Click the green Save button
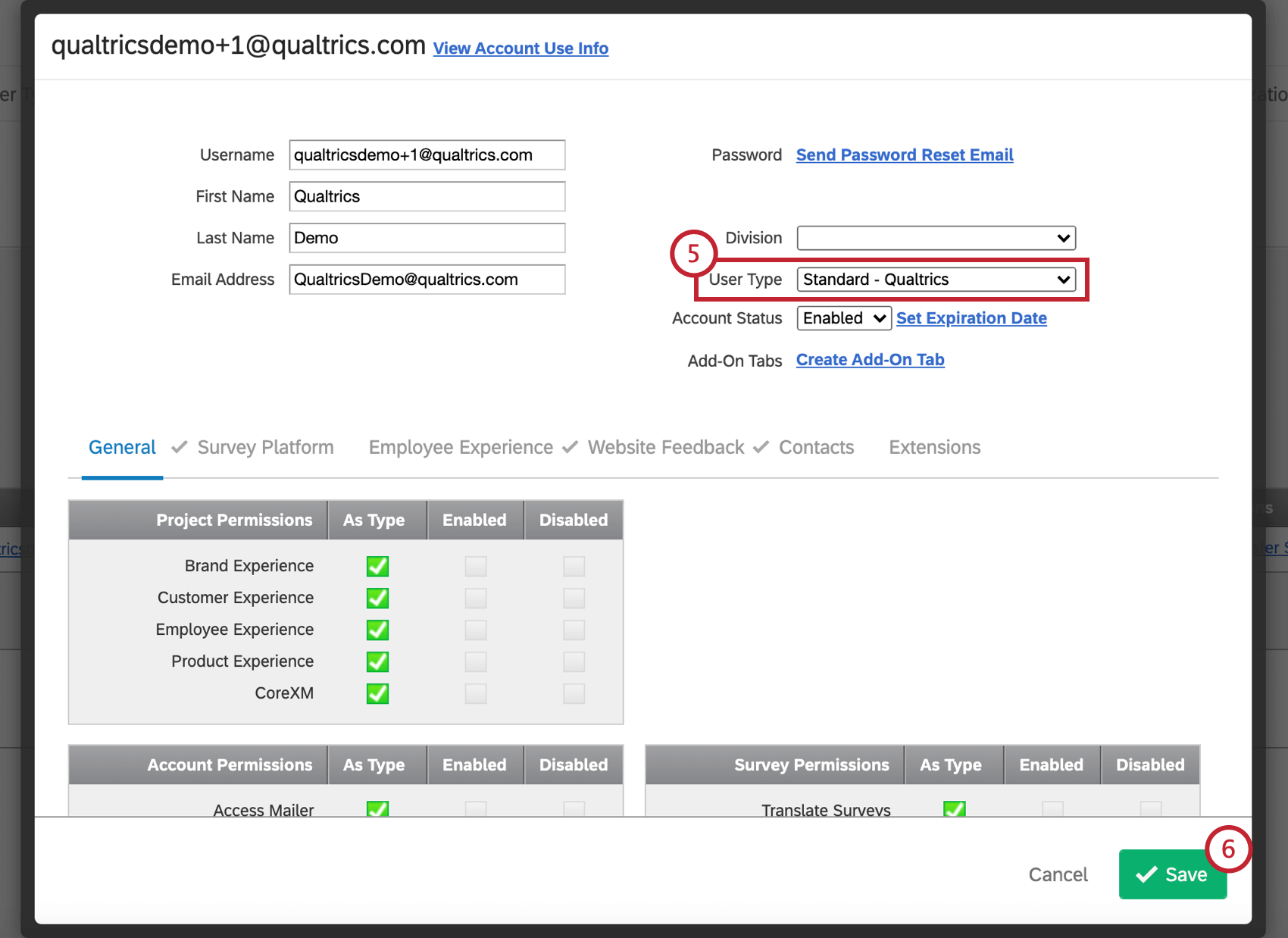 [x=1173, y=874]
